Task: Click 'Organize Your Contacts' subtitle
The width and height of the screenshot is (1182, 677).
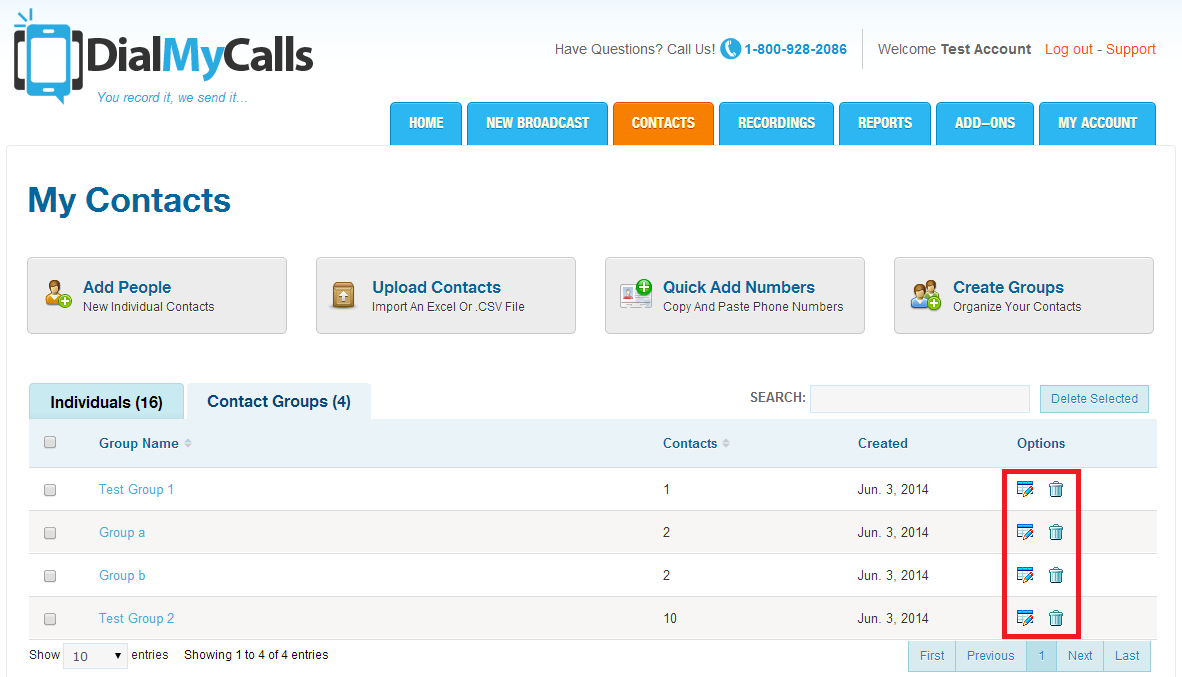Action: pyautogui.click(x=1017, y=307)
